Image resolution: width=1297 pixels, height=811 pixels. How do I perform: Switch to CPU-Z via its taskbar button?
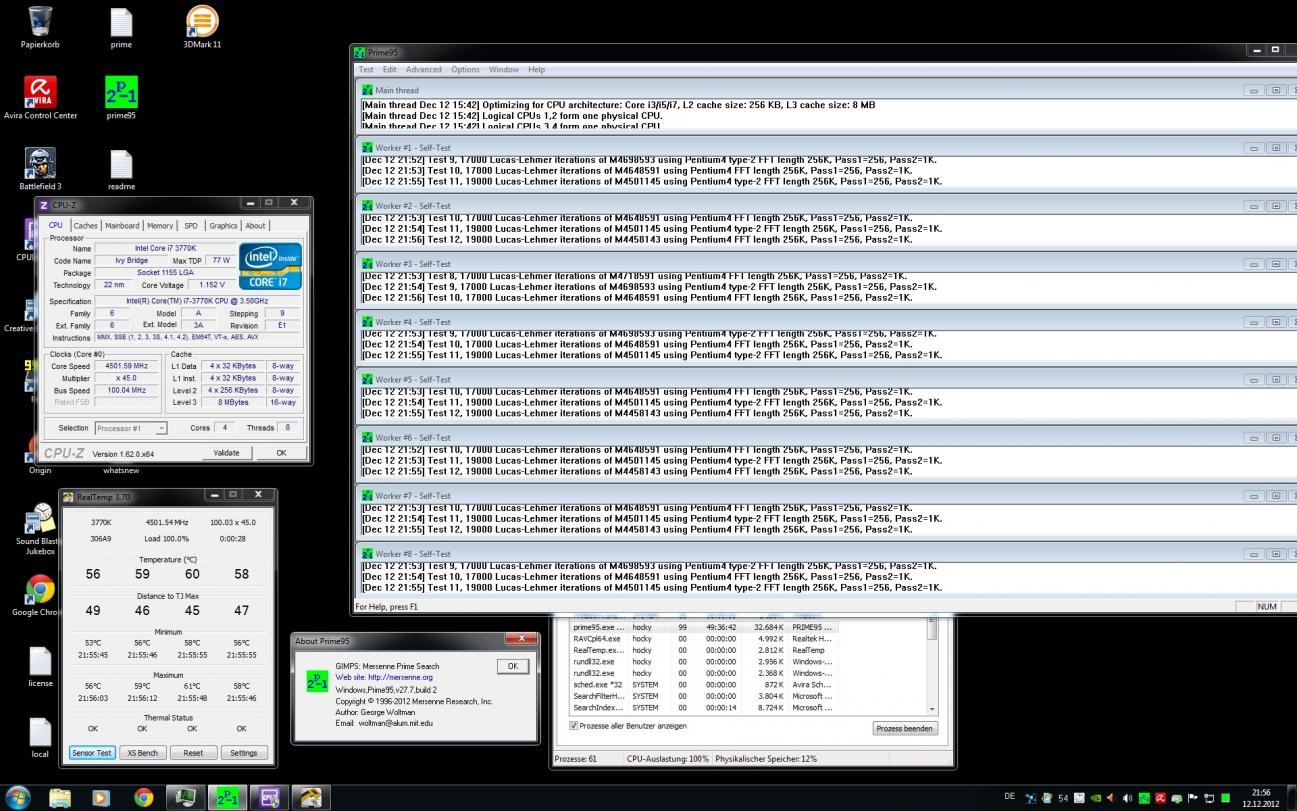coord(269,797)
